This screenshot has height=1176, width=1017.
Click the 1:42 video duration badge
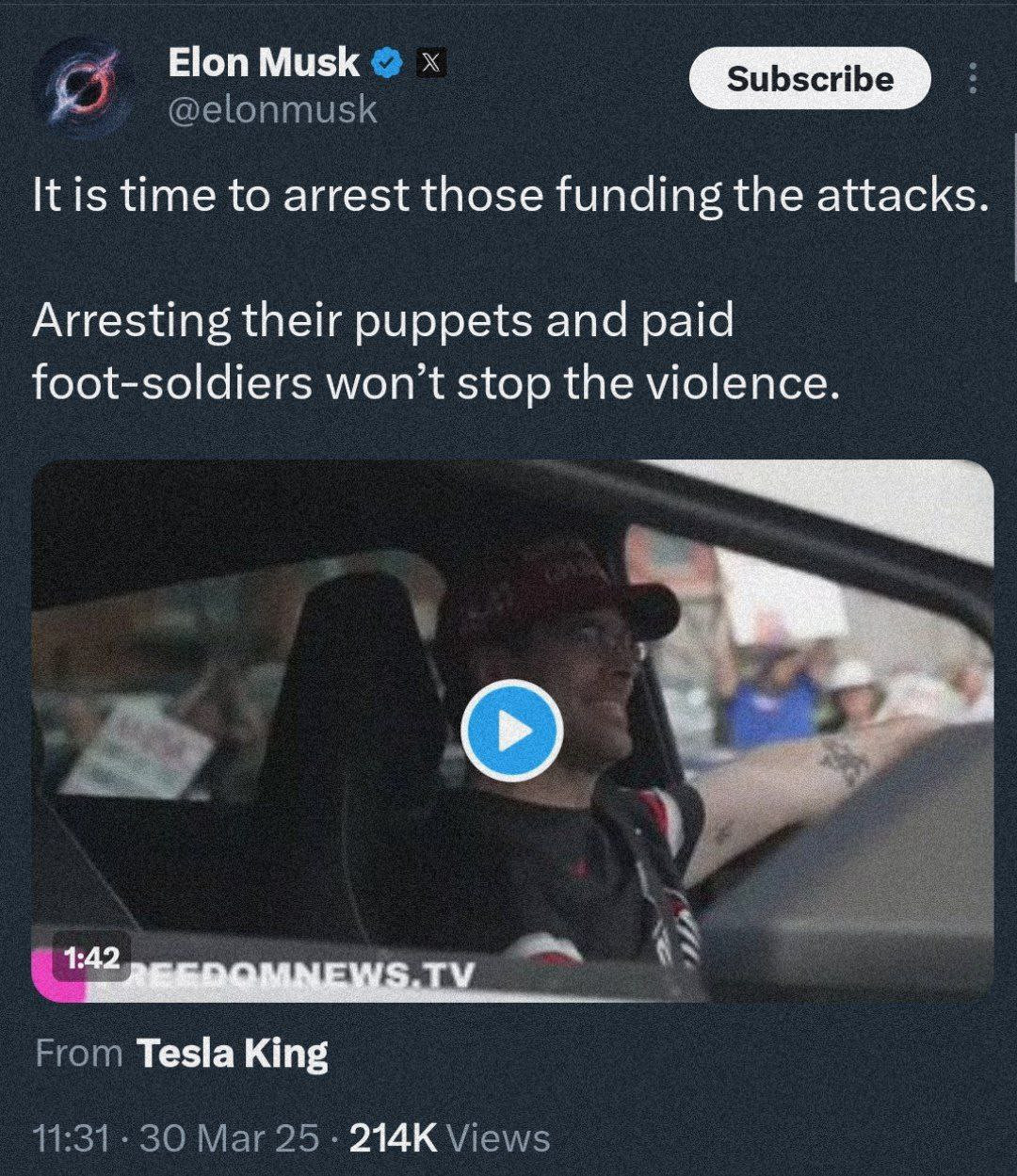92,958
